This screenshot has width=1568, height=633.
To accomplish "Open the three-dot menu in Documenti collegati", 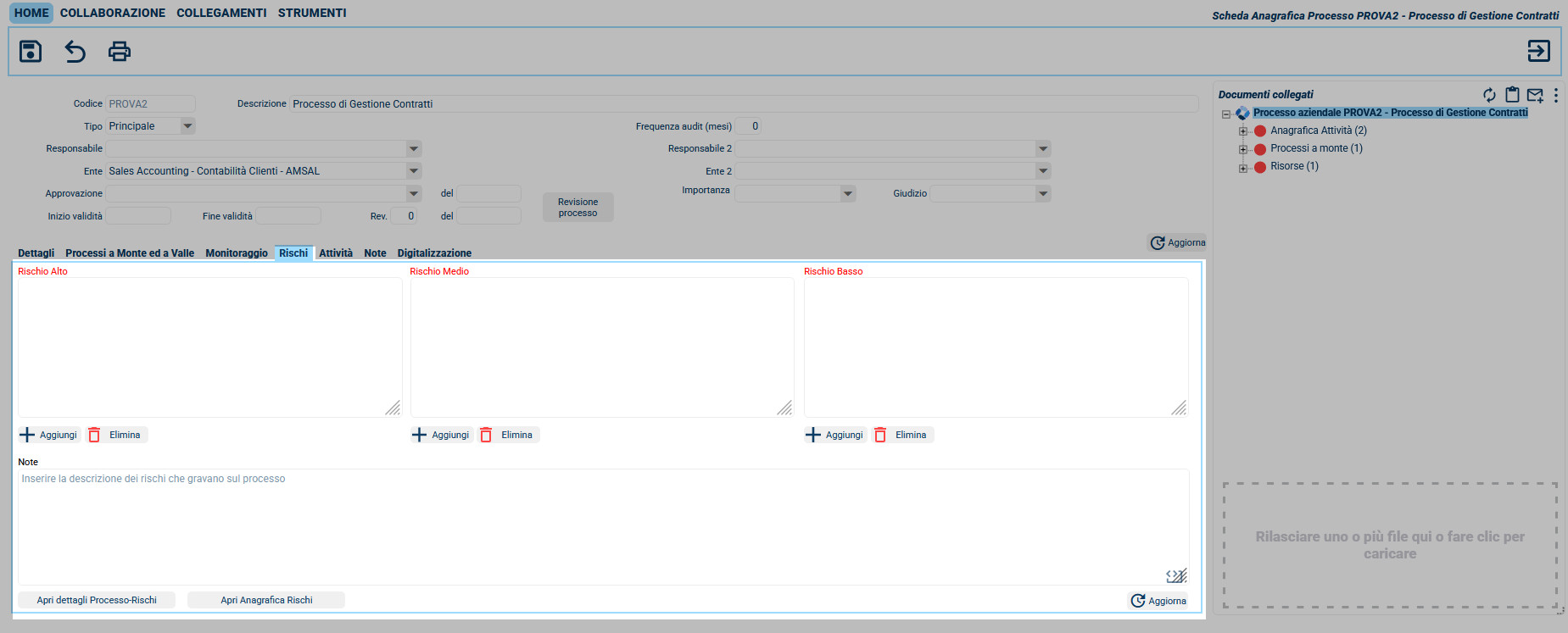I will pos(1555,95).
